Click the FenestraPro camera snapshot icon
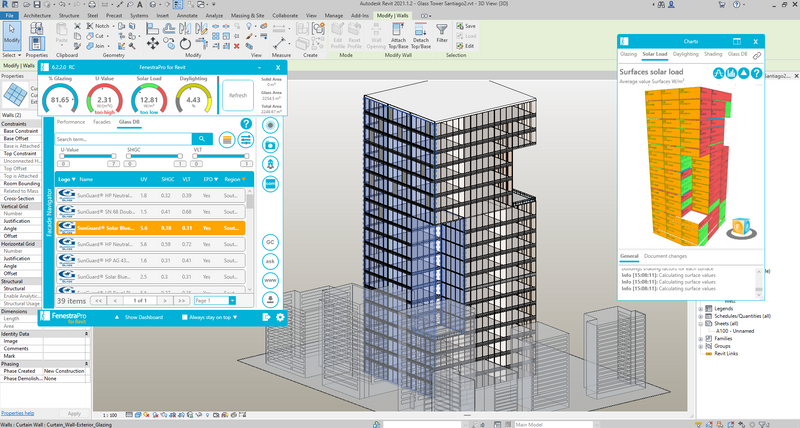The height and width of the screenshot is (428, 800). click(270, 145)
